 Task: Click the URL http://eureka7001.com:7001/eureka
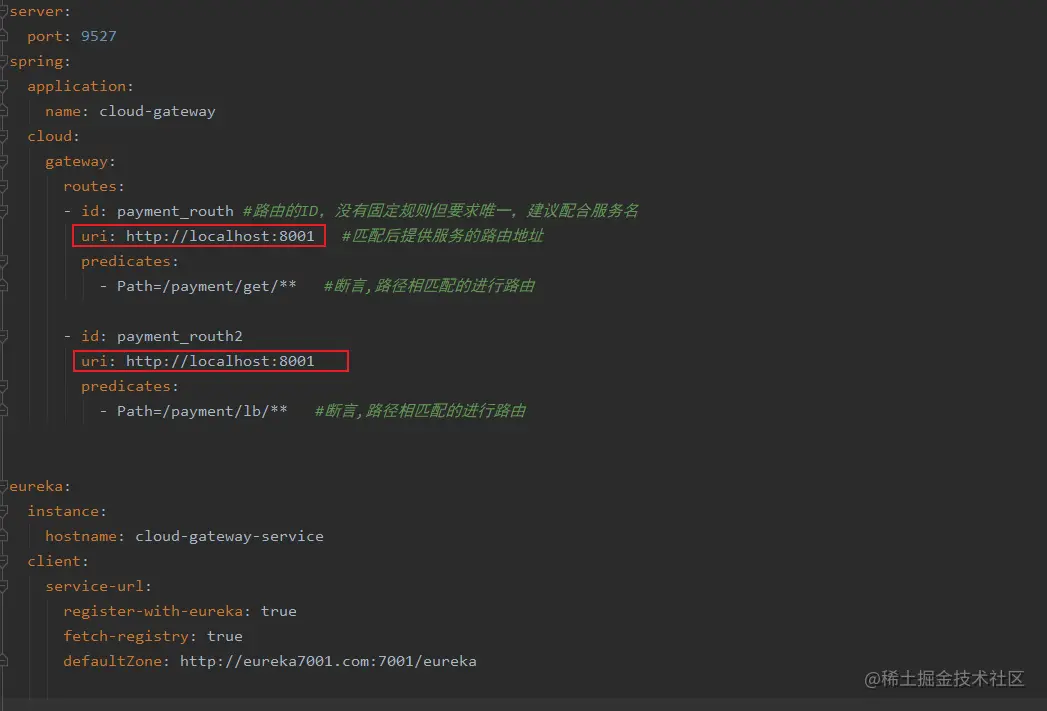pyautogui.click(x=328, y=661)
